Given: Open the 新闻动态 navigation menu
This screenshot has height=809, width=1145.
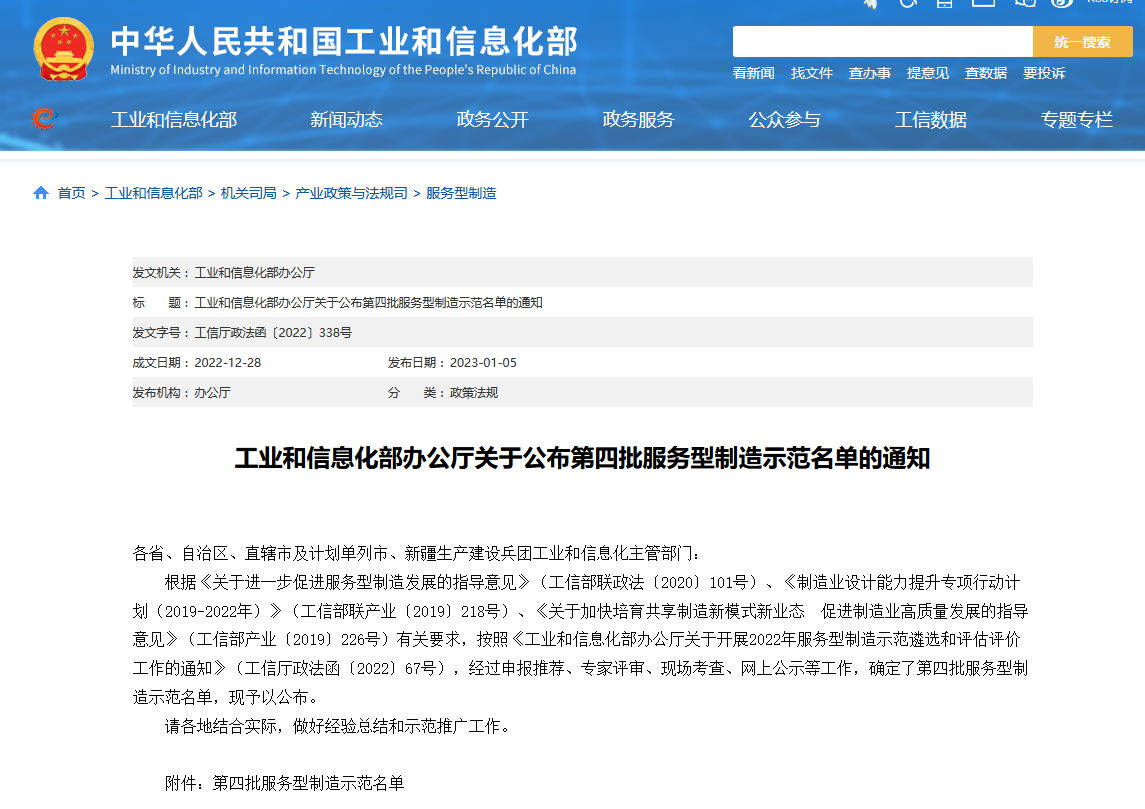Looking at the screenshot, I should 346,120.
